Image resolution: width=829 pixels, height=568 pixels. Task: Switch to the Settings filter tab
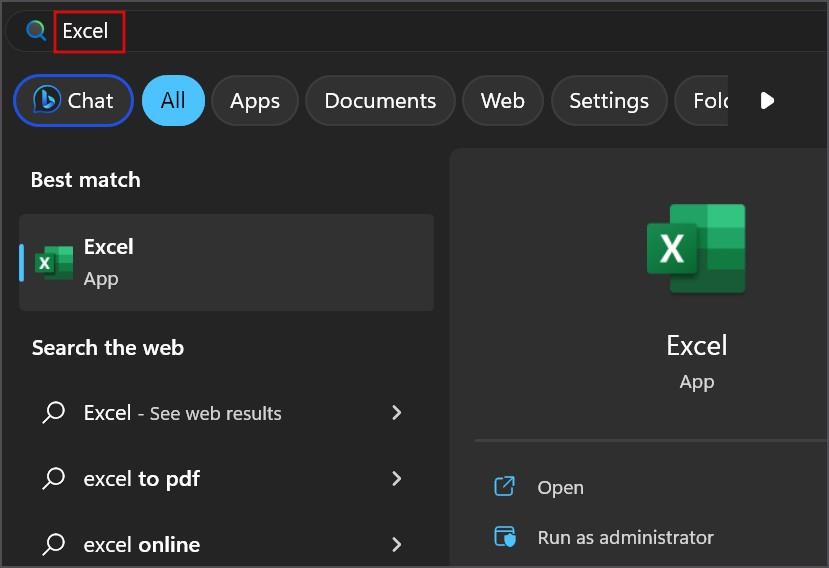(x=609, y=100)
